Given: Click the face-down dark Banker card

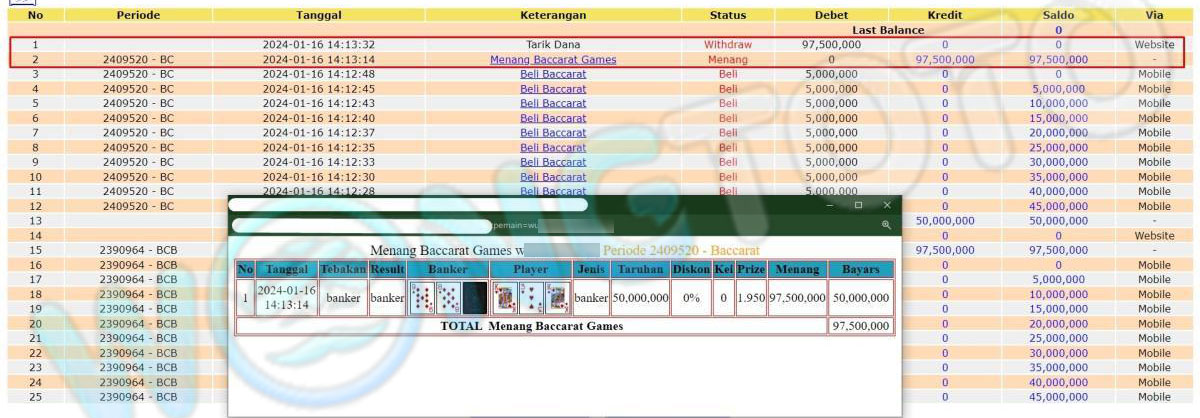Looking at the screenshot, I should click(x=475, y=297).
